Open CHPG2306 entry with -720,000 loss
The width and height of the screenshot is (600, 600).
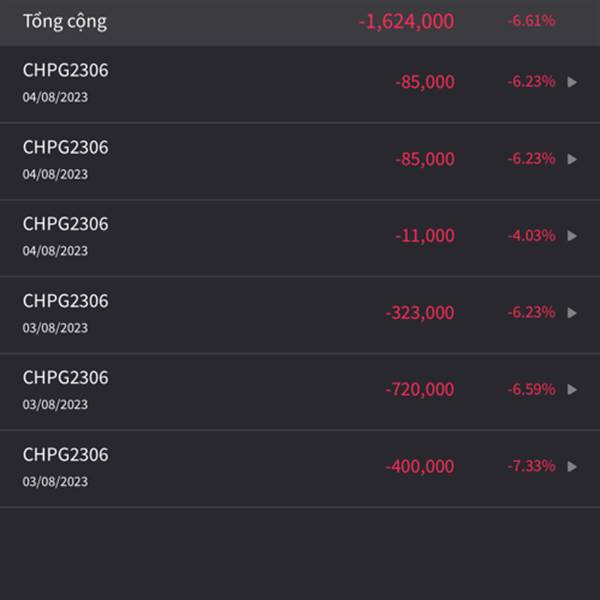coord(300,391)
